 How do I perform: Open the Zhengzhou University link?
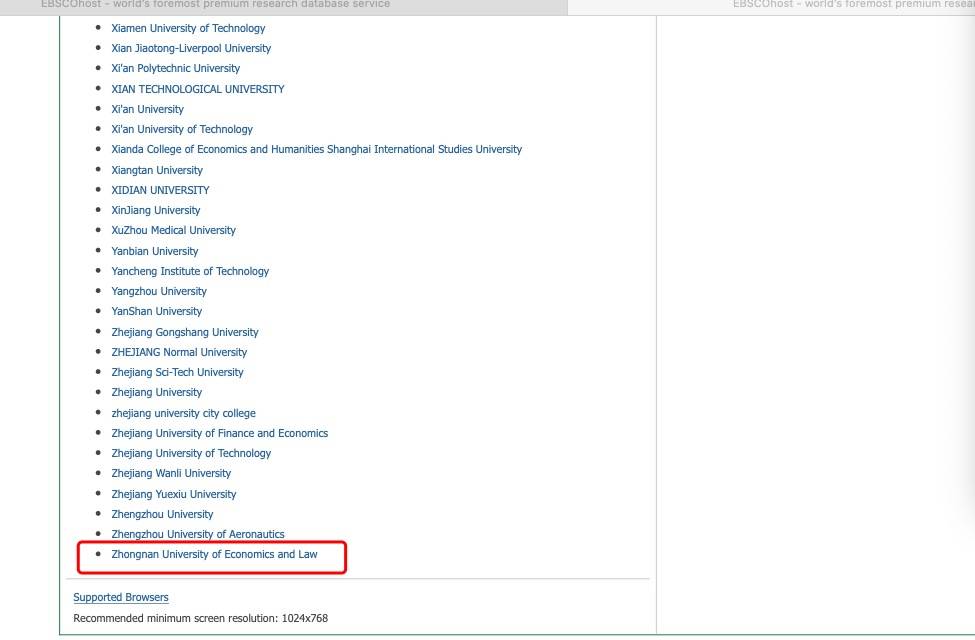click(x=162, y=514)
